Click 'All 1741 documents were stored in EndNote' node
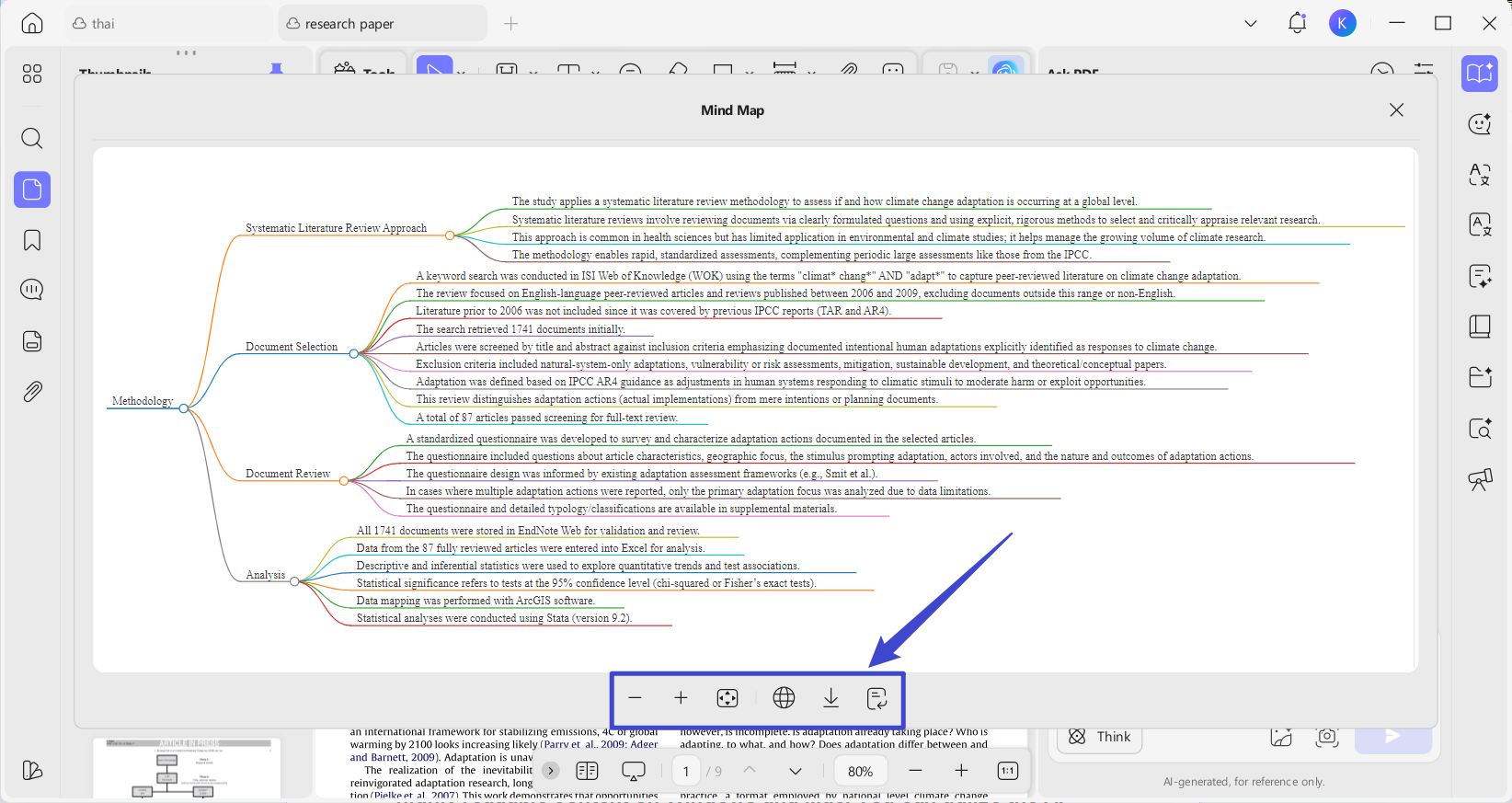The image size is (1512, 803). coord(528,531)
